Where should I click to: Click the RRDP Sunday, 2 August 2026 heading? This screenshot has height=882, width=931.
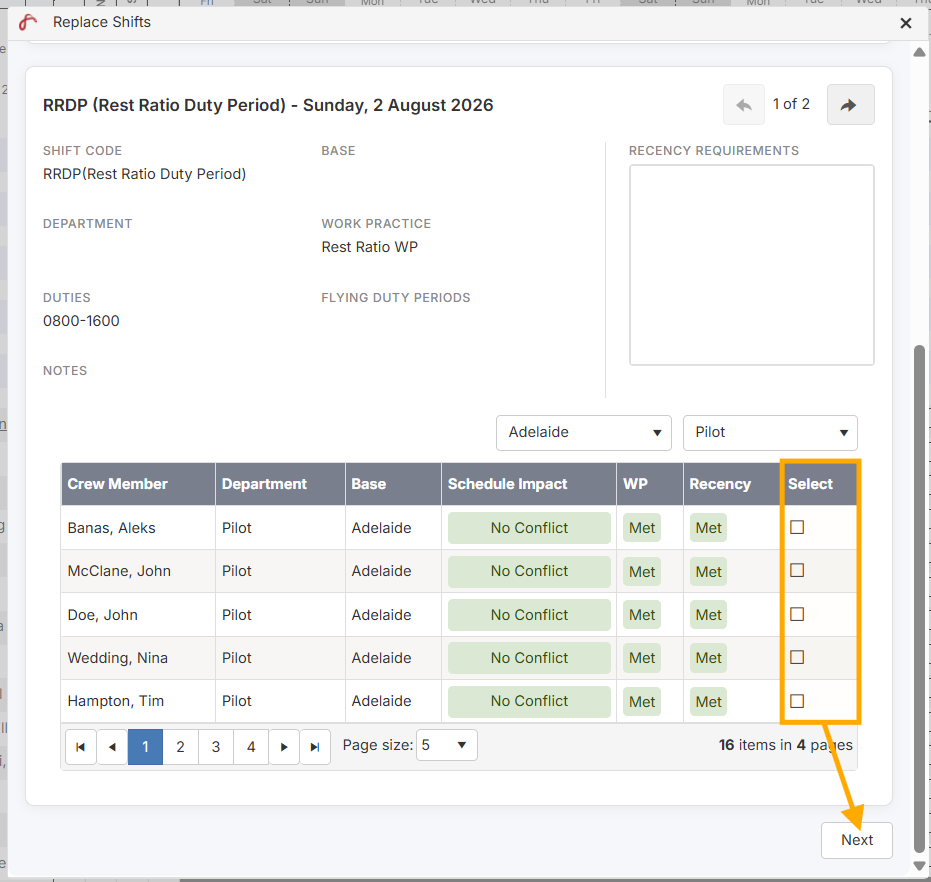pyautogui.click(x=268, y=105)
